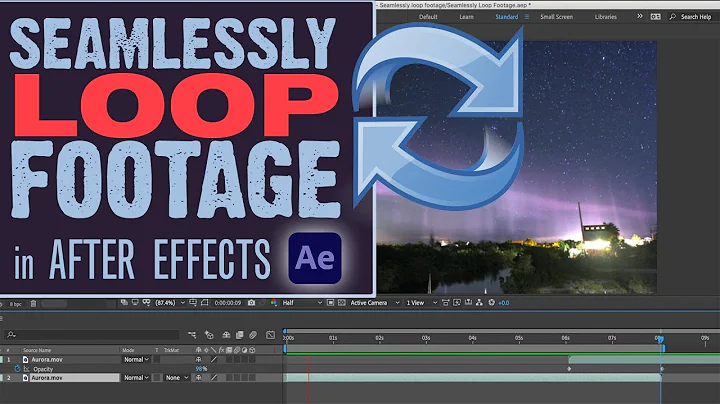Screen dimensions: 720x404
Task: Open the Normal blend mode dropdown for layer 1
Action: click(x=136, y=359)
